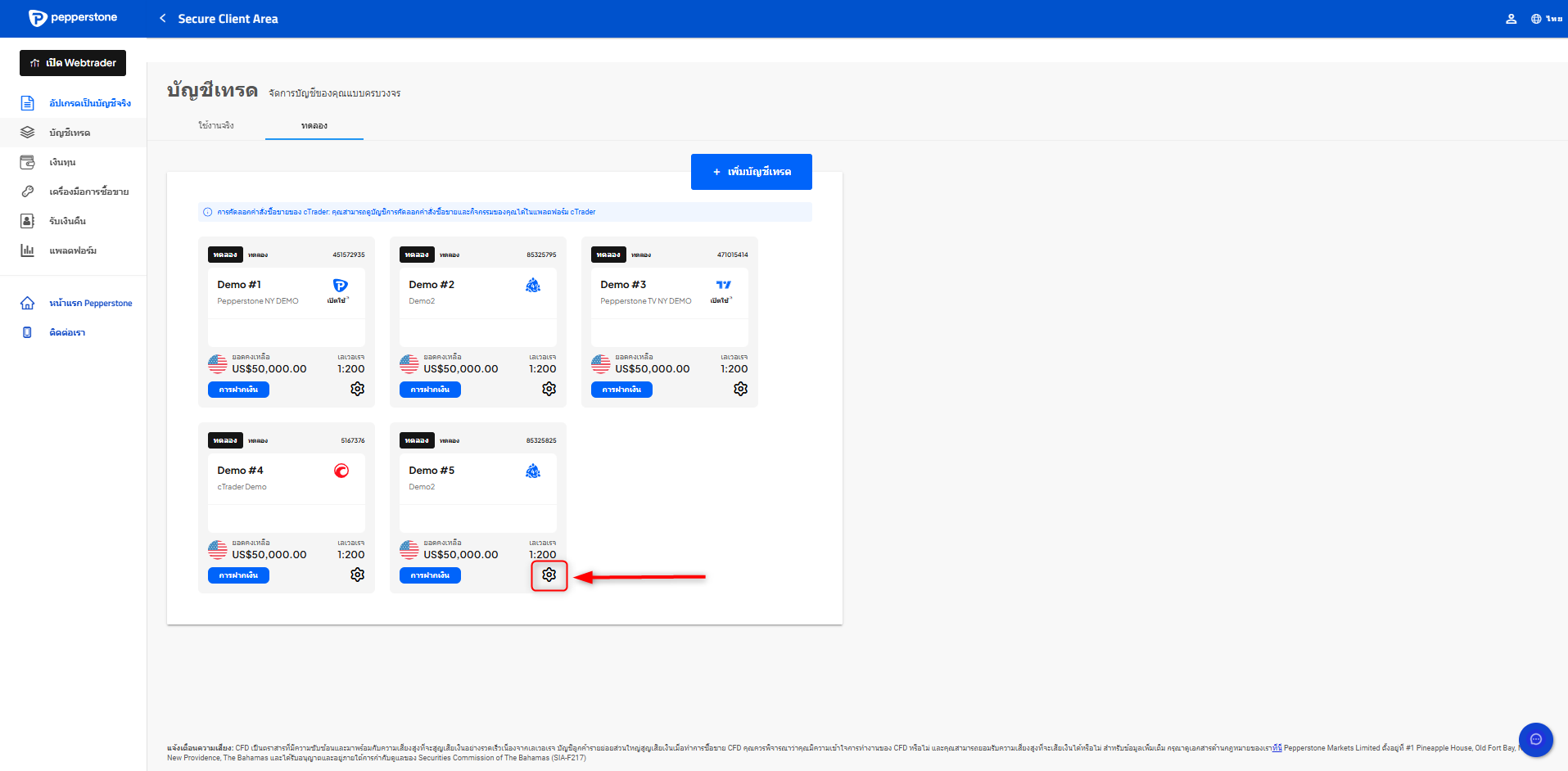Select the ทดลอง (Demo) tab
Viewport: 1568px width, 771px height.
tap(314, 126)
